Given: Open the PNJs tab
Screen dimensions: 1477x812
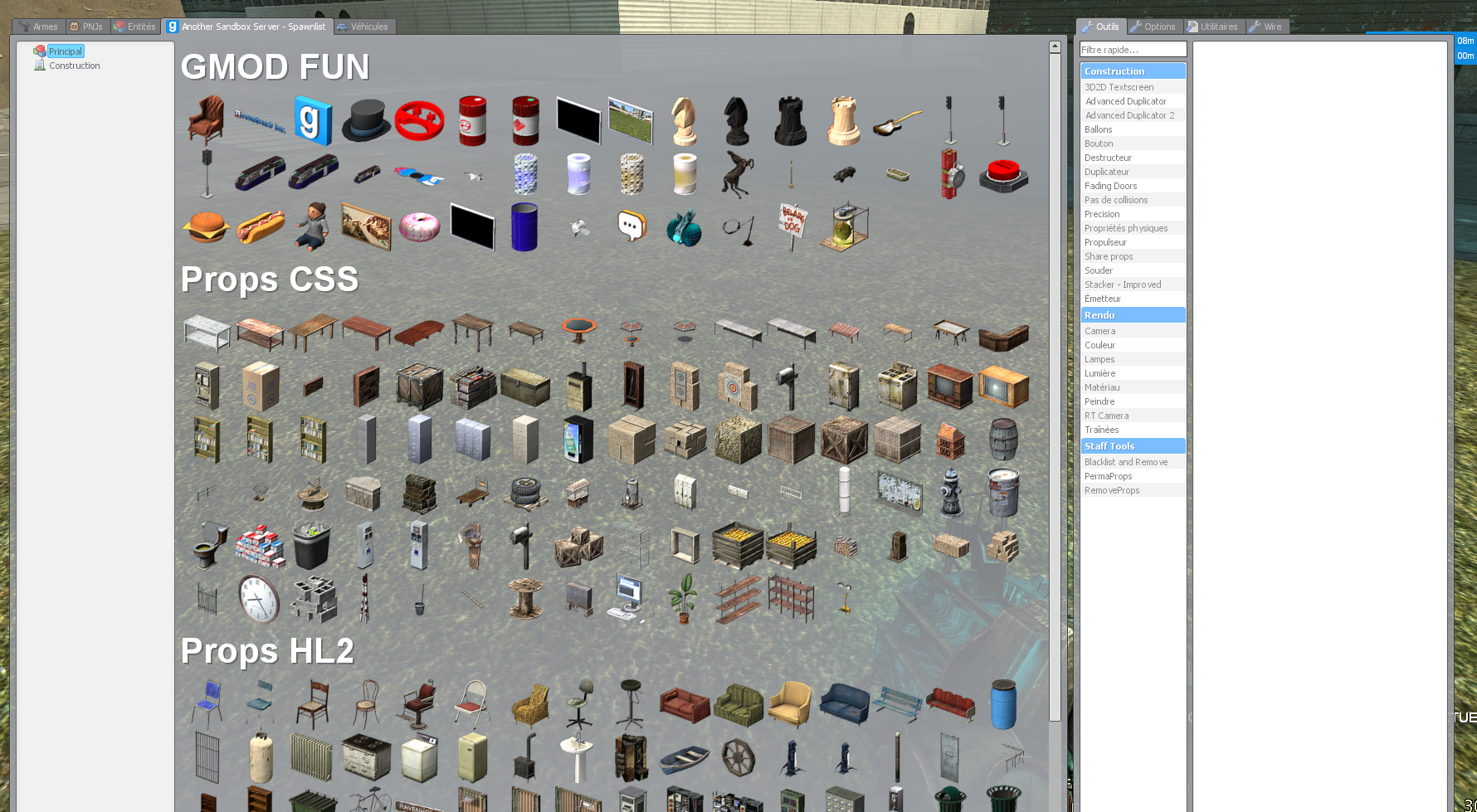Looking at the screenshot, I should [x=86, y=26].
